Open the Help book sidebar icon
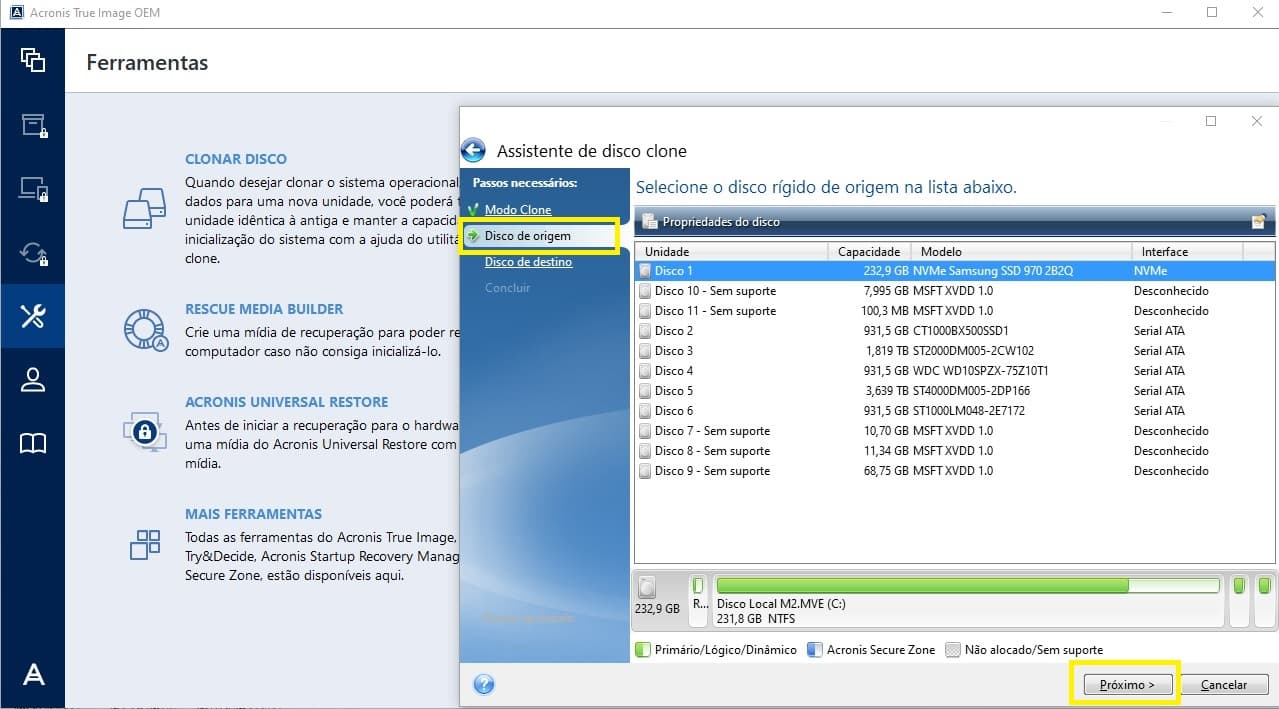The image size is (1279, 709). [33, 444]
